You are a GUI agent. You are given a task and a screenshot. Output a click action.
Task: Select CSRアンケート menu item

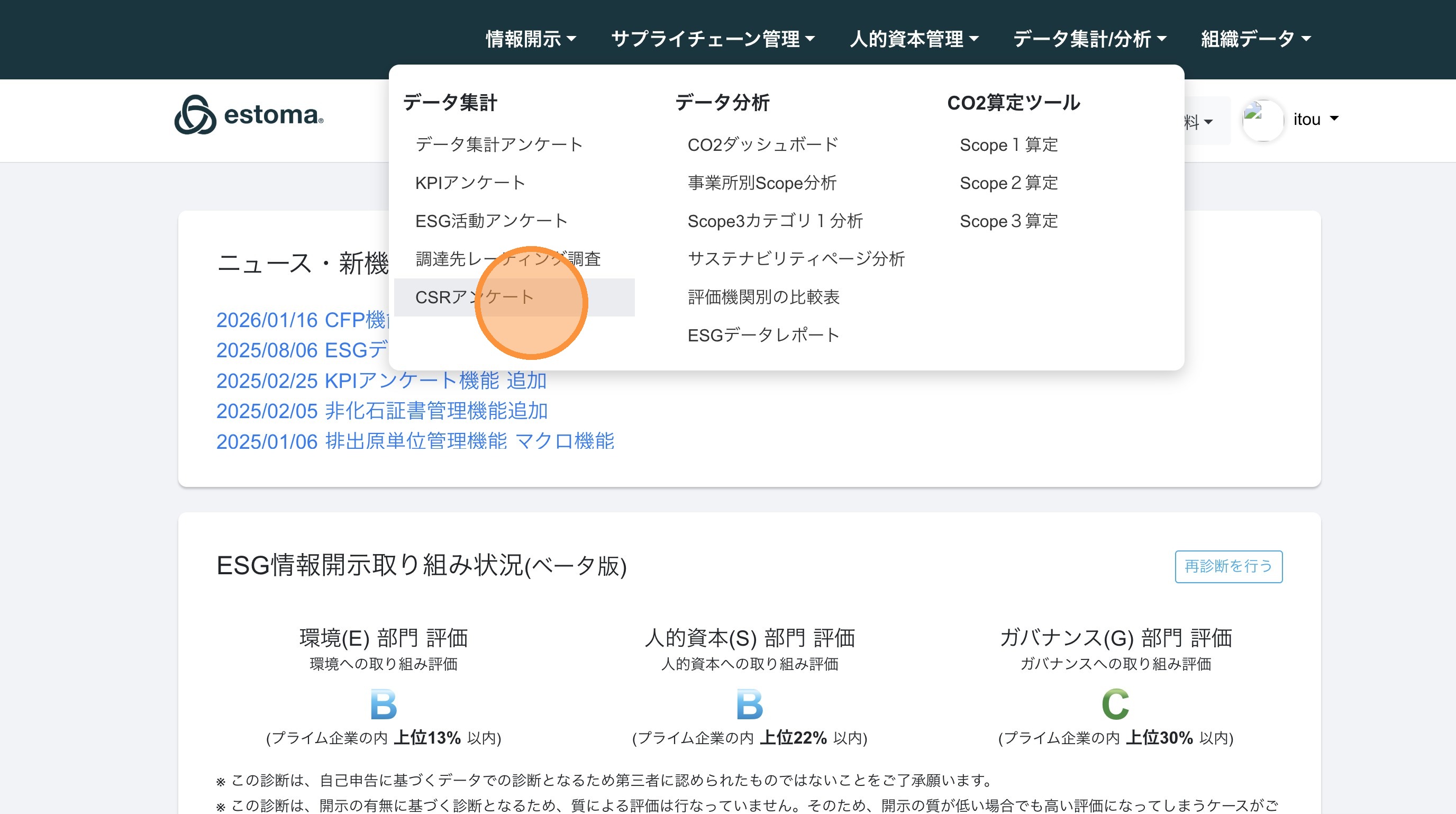click(x=474, y=297)
